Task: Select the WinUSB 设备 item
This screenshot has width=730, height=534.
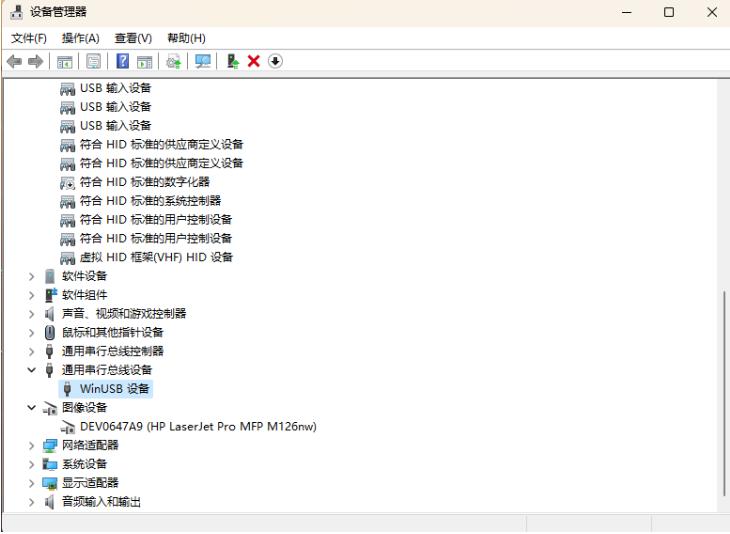Action: pos(115,389)
